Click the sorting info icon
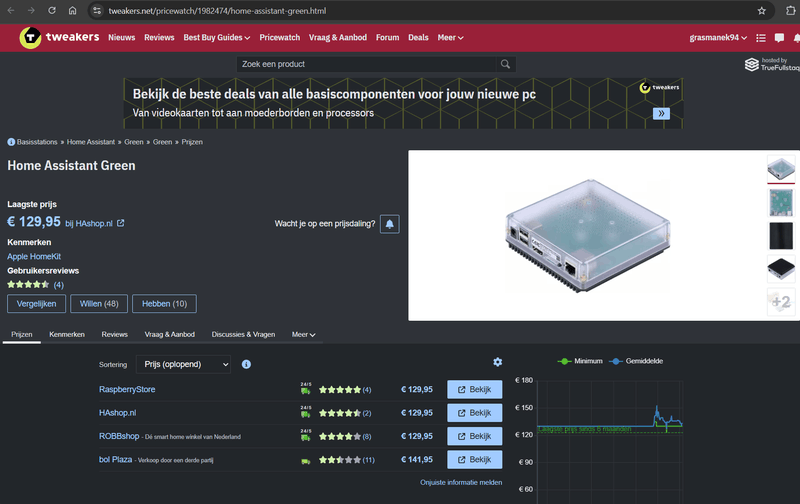Image resolution: width=800 pixels, height=504 pixels. [246, 364]
